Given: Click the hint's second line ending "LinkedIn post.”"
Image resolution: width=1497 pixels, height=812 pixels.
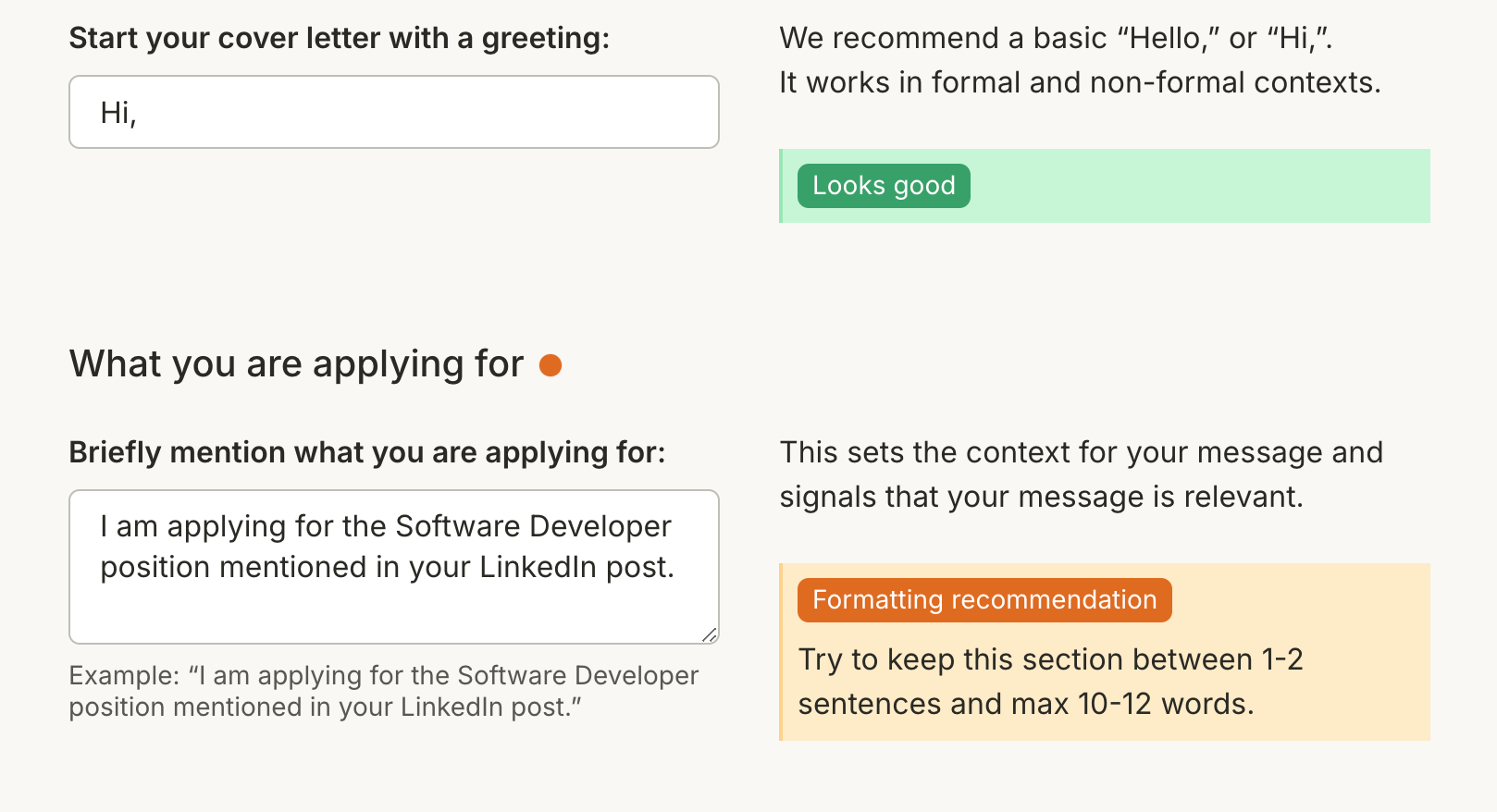Looking at the screenshot, I should (325, 707).
